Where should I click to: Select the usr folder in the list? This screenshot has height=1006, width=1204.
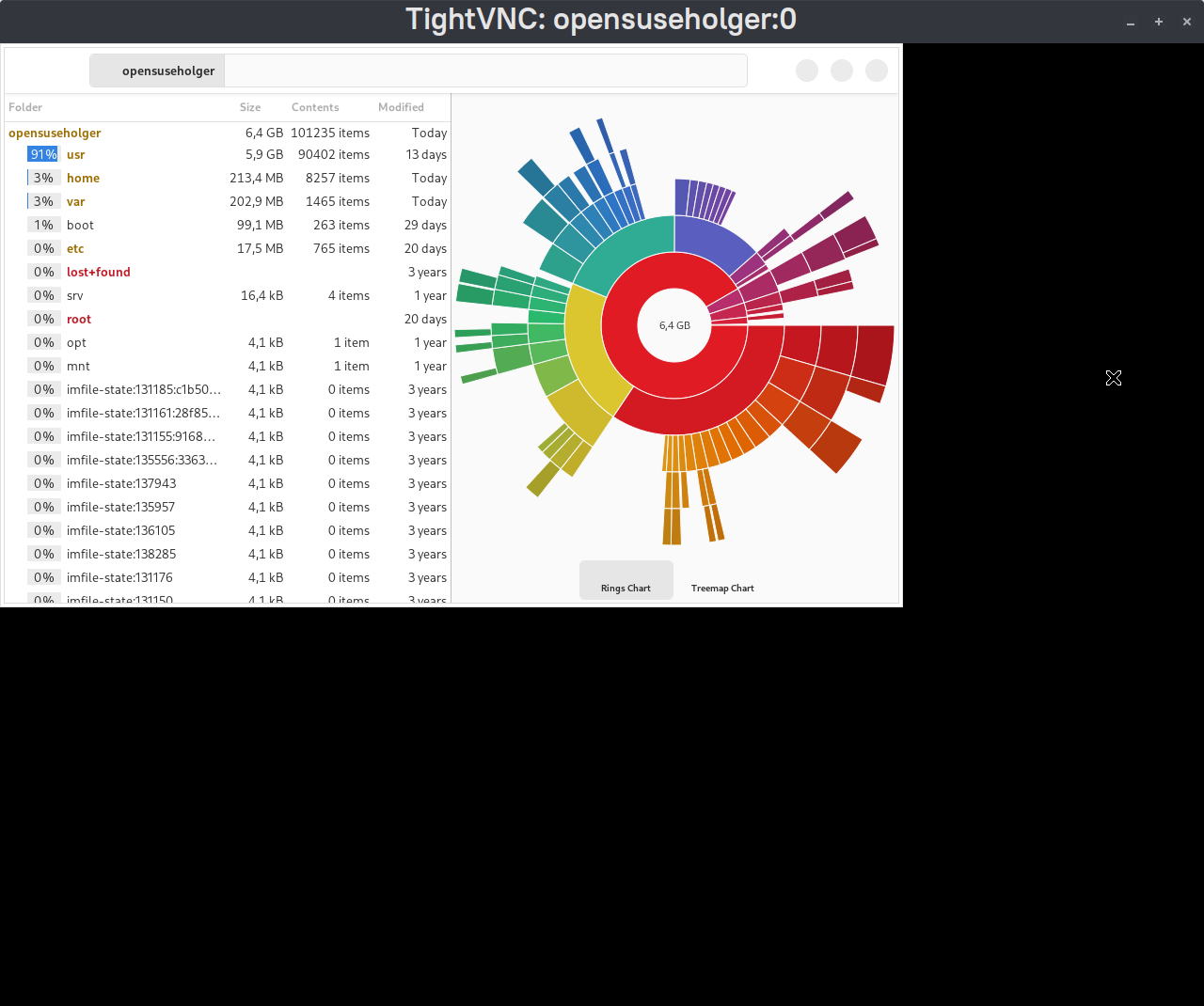(76, 154)
